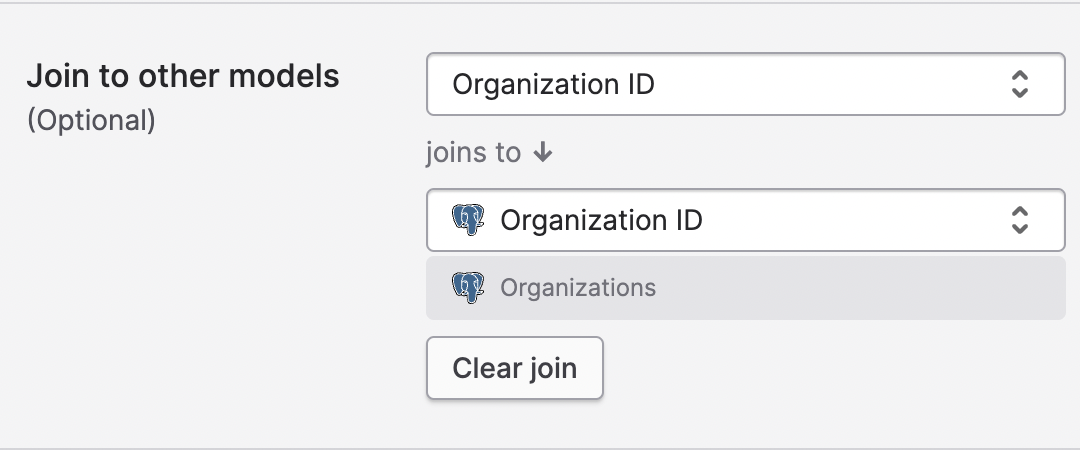Click the empty right side of the Organizations row
Image resolution: width=1080 pixels, height=450 pixels.
click(x=900, y=288)
